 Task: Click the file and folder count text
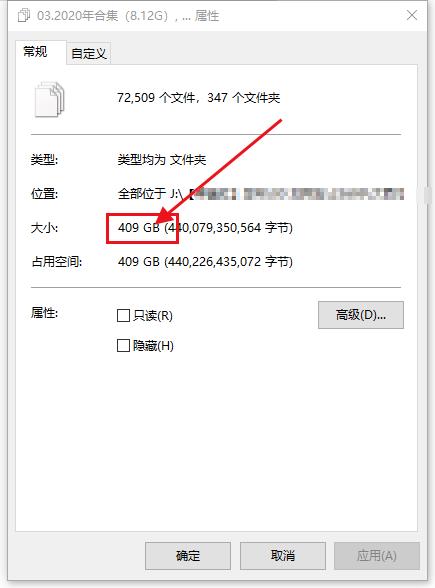pyautogui.click(x=199, y=98)
